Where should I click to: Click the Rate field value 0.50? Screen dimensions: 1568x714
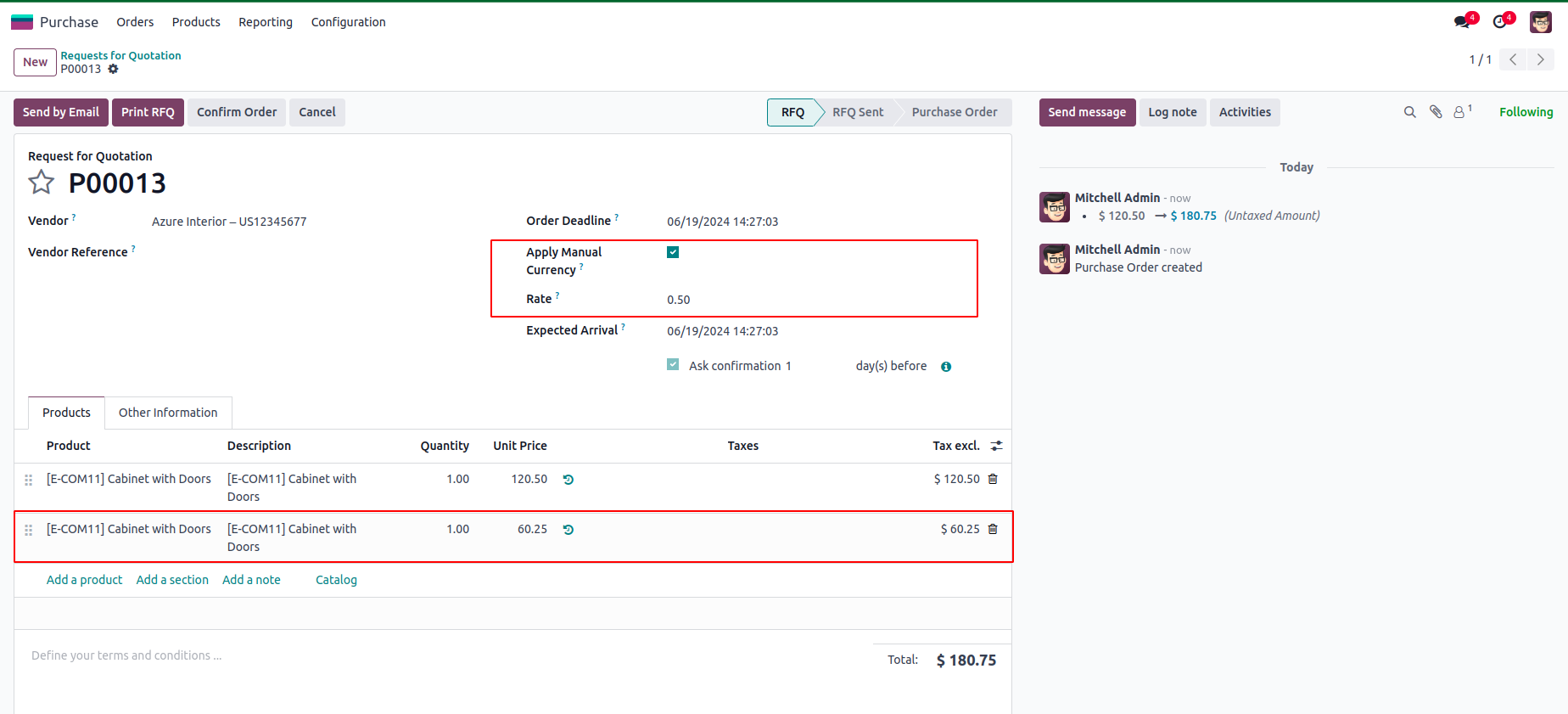679,300
